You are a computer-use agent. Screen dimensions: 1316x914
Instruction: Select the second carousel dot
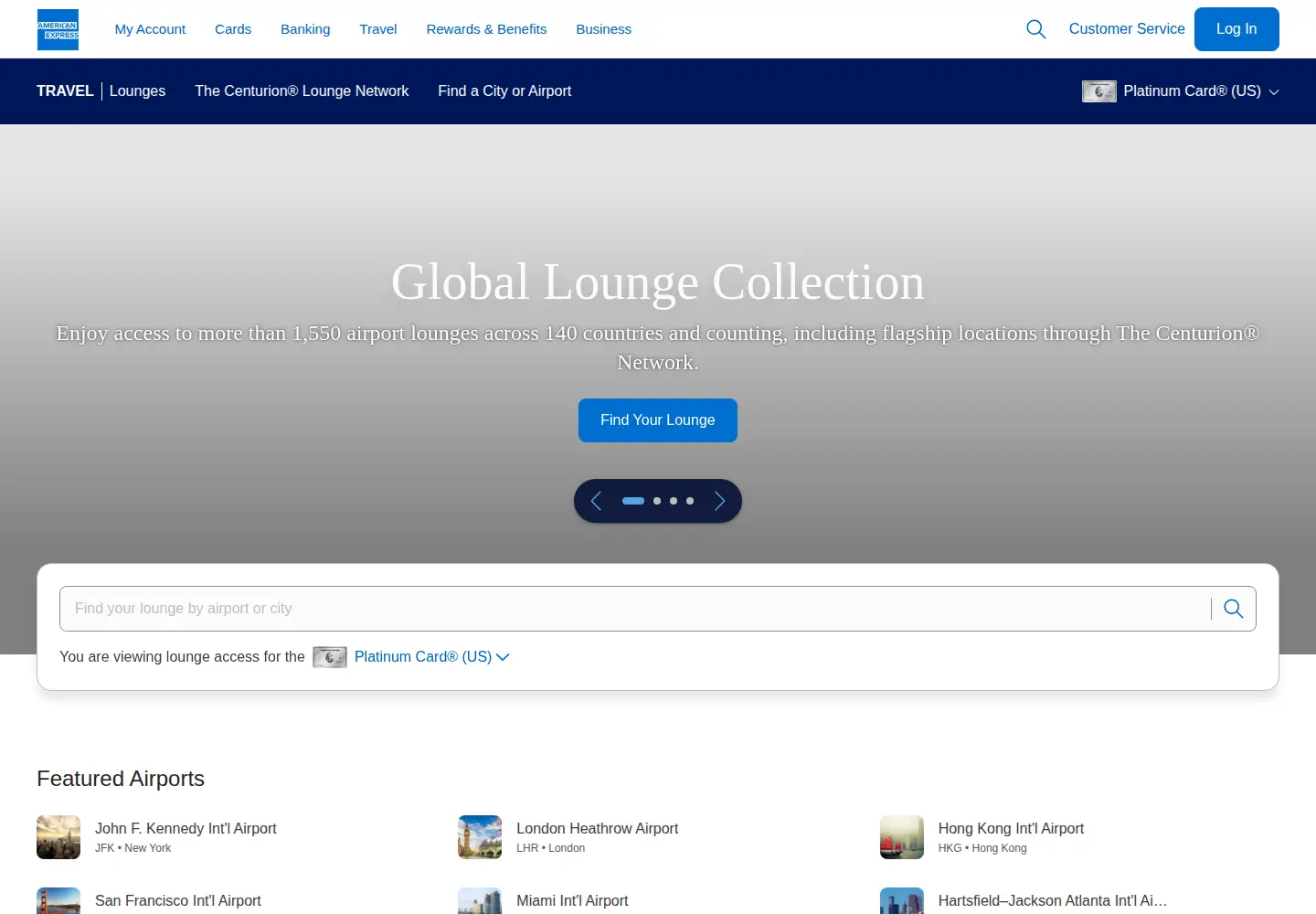657,501
